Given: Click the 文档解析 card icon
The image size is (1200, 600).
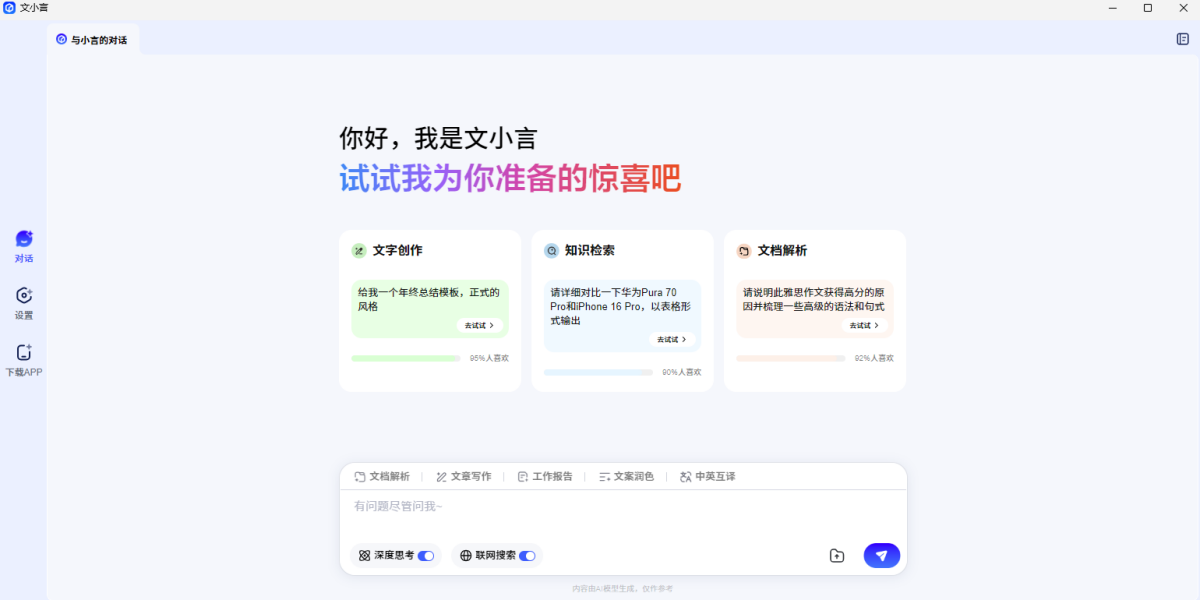Looking at the screenshot, I should 744,251.
